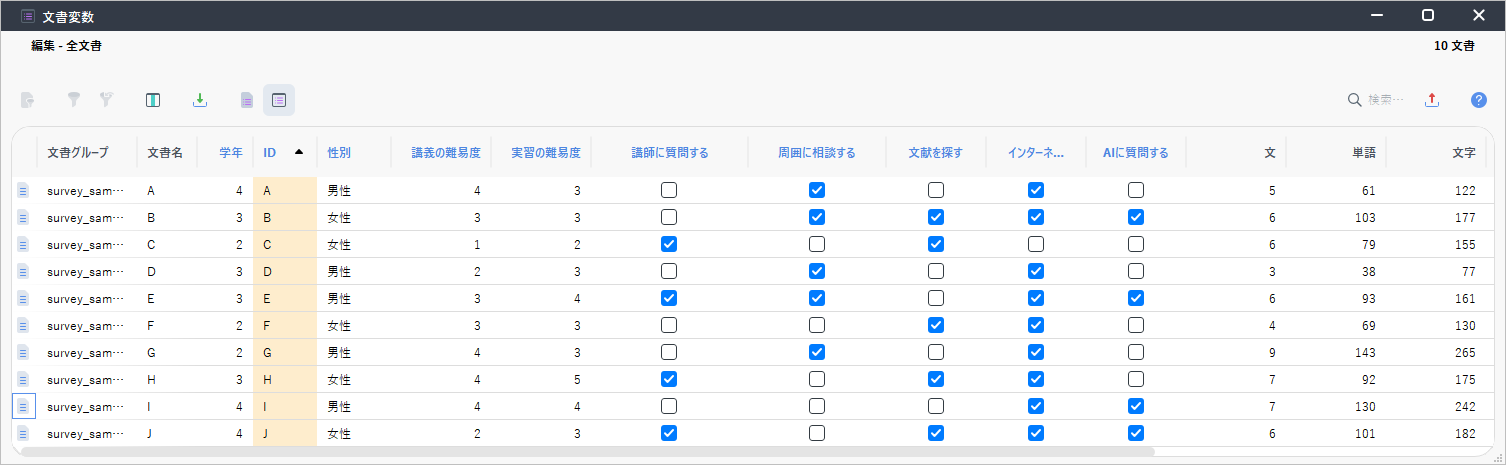
Task: Click the column selection icon in the toolbar
Action: pyautogui.click(x=153, y=100)
